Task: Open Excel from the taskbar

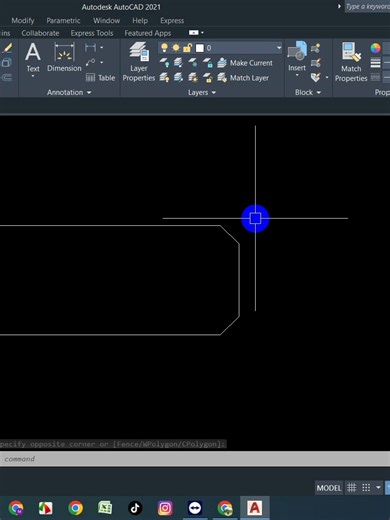Action: tap(105, 508)
